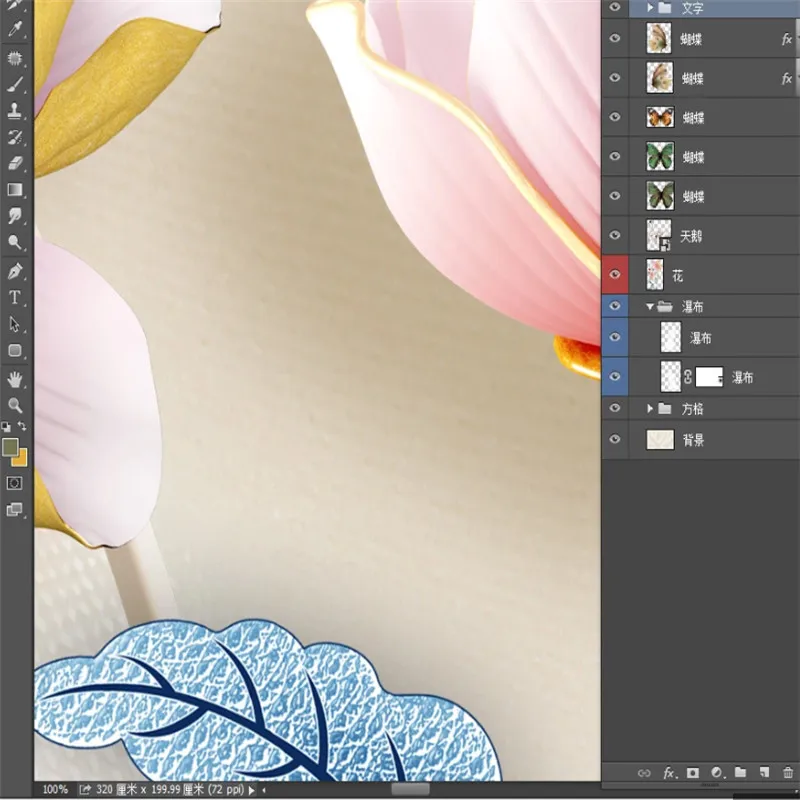
Task: Select the 花 layer name
Action: click(x=678, y=277)
